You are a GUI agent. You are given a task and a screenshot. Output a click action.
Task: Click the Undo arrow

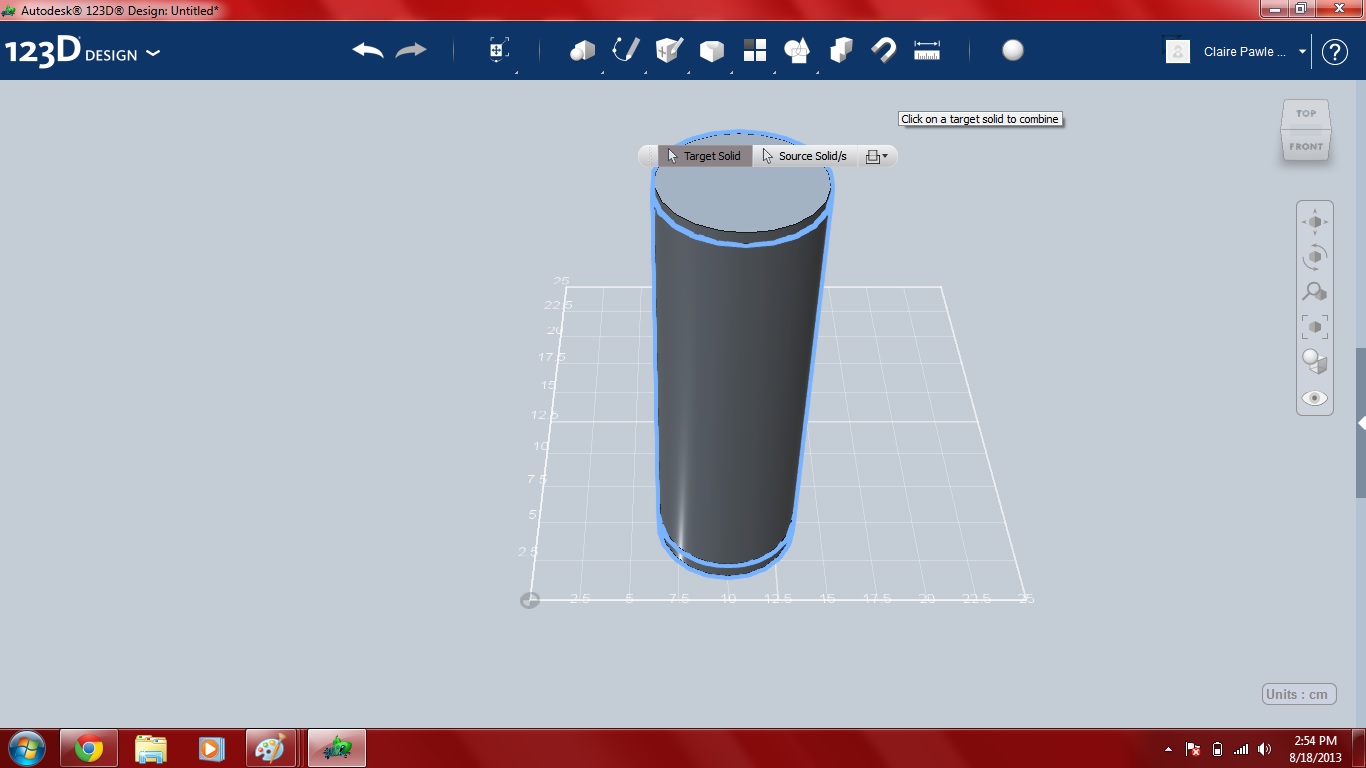[368, 50]
